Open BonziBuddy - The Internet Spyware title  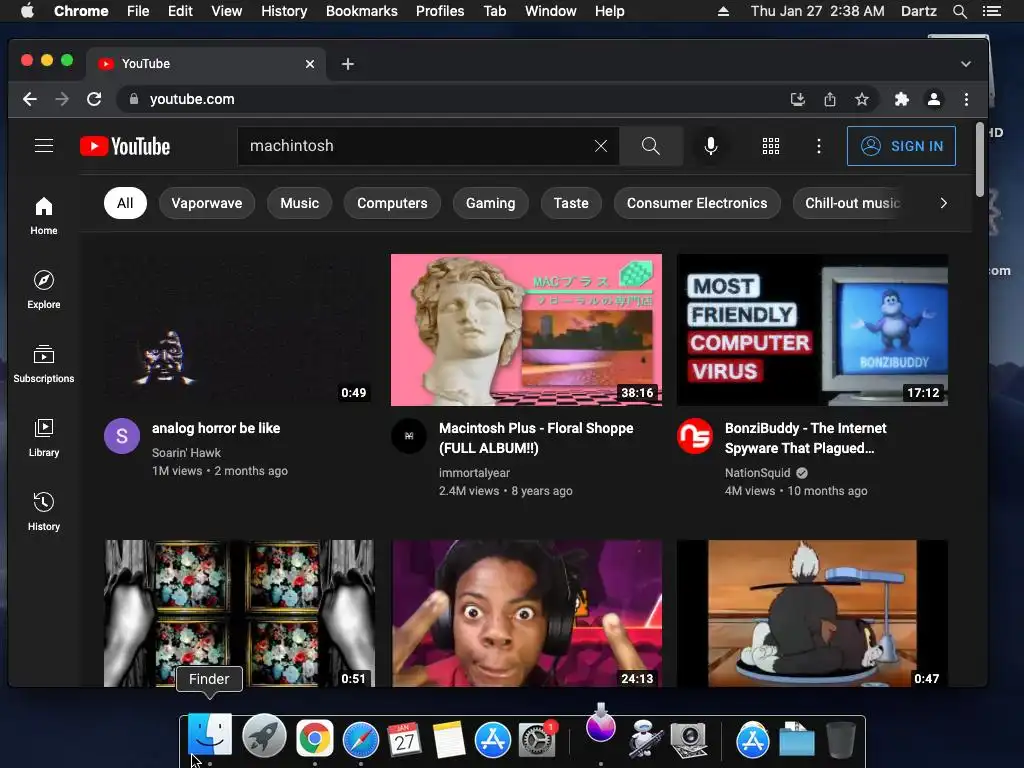point(806,438)
